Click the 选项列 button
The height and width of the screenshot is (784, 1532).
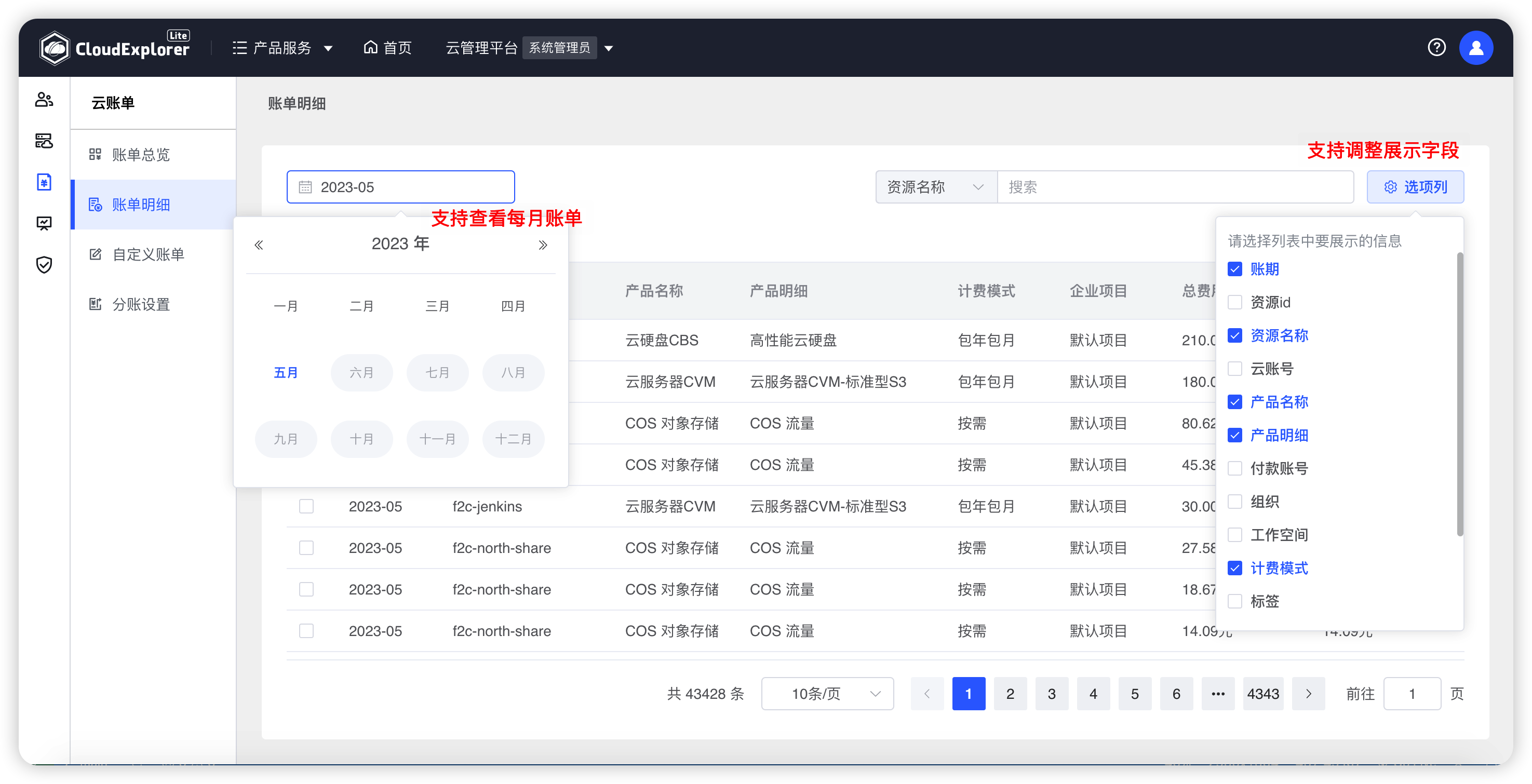pyautogui.click(x=1415, y=186)
